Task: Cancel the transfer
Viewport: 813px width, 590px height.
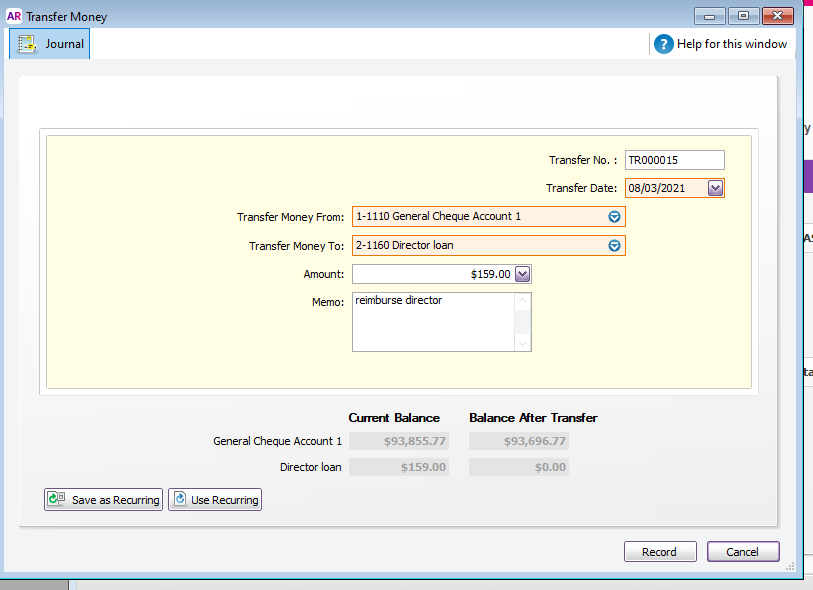Action: point(742,552)
